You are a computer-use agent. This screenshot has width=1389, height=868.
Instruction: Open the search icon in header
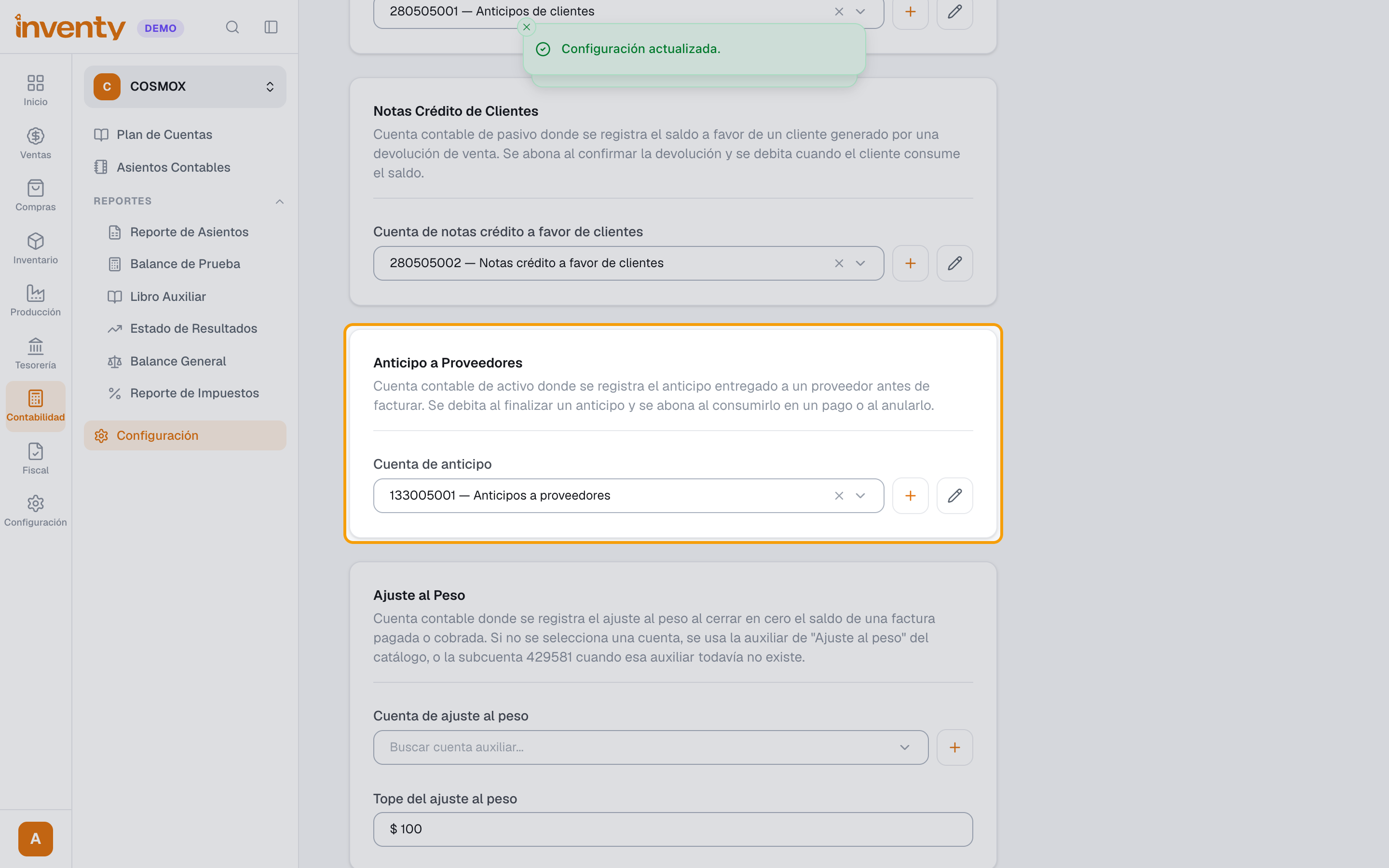(x=232, y=27)
